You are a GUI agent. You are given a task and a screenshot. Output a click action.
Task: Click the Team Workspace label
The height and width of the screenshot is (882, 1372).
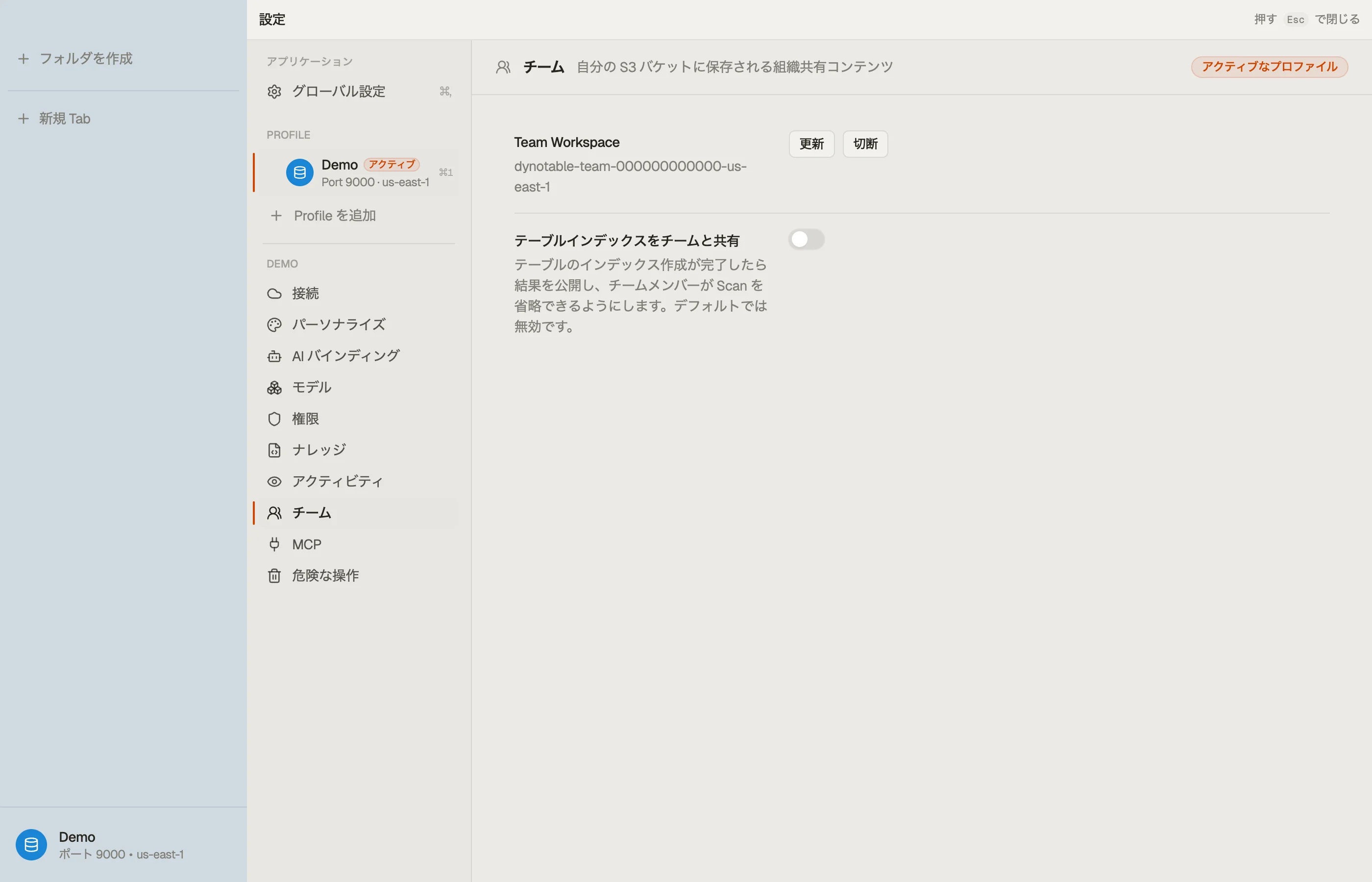pyautogui.click(x=567, y=142)
